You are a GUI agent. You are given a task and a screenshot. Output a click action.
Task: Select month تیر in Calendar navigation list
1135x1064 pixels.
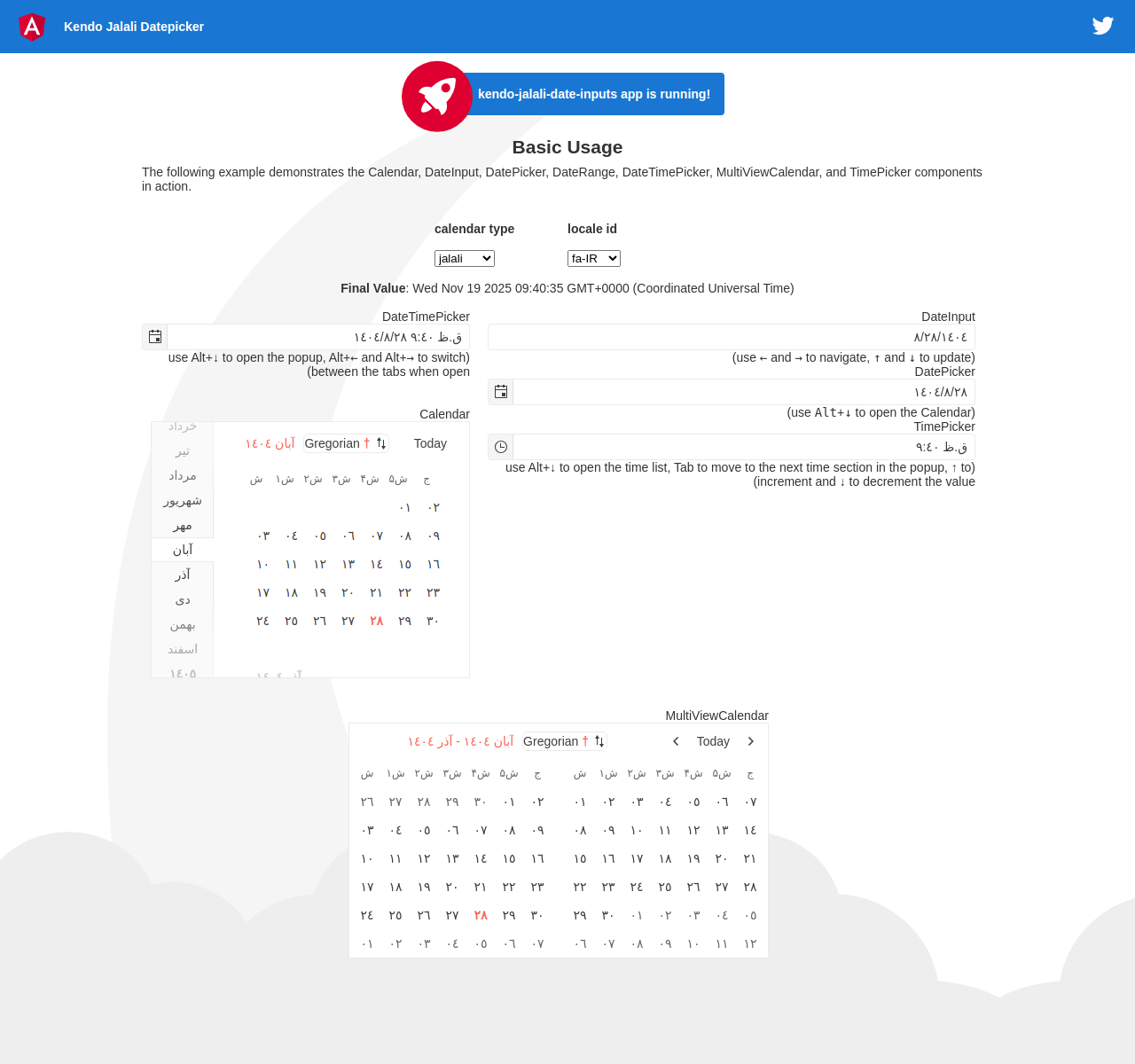[183, 450]
